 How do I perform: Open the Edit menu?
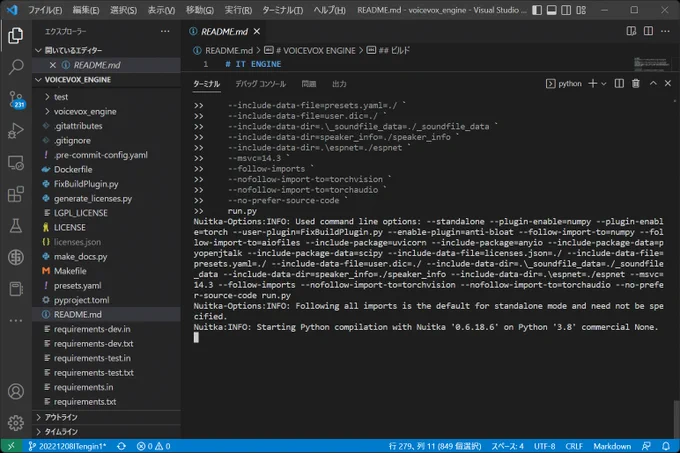tap(86, 10)
